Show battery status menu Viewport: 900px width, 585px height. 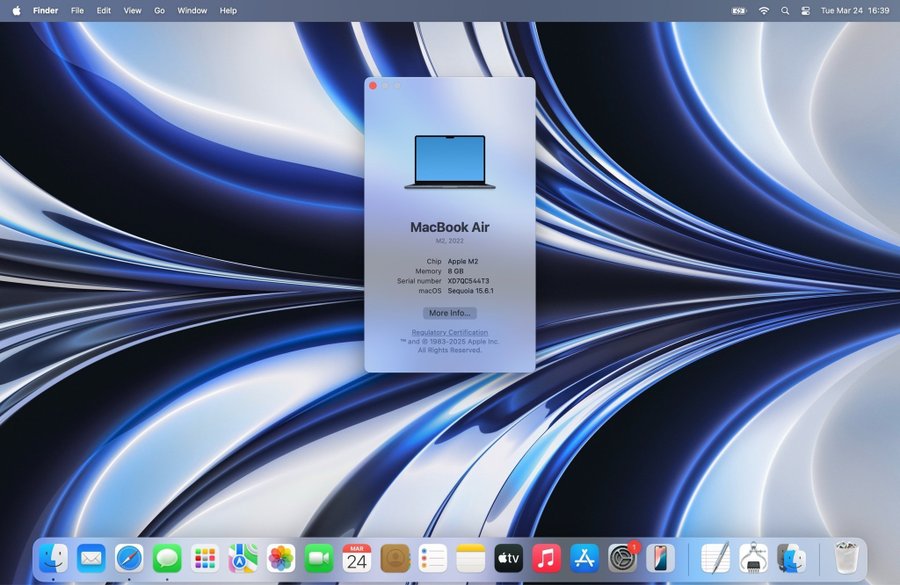[x=739, y=10]
